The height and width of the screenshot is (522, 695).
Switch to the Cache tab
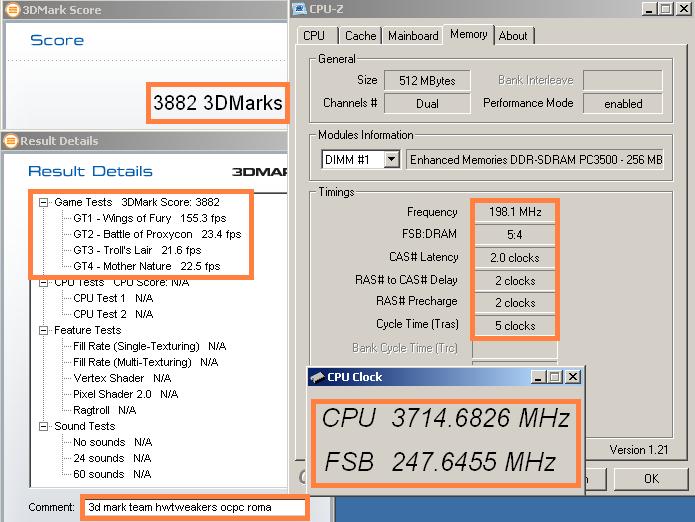(x=360, y=35)
